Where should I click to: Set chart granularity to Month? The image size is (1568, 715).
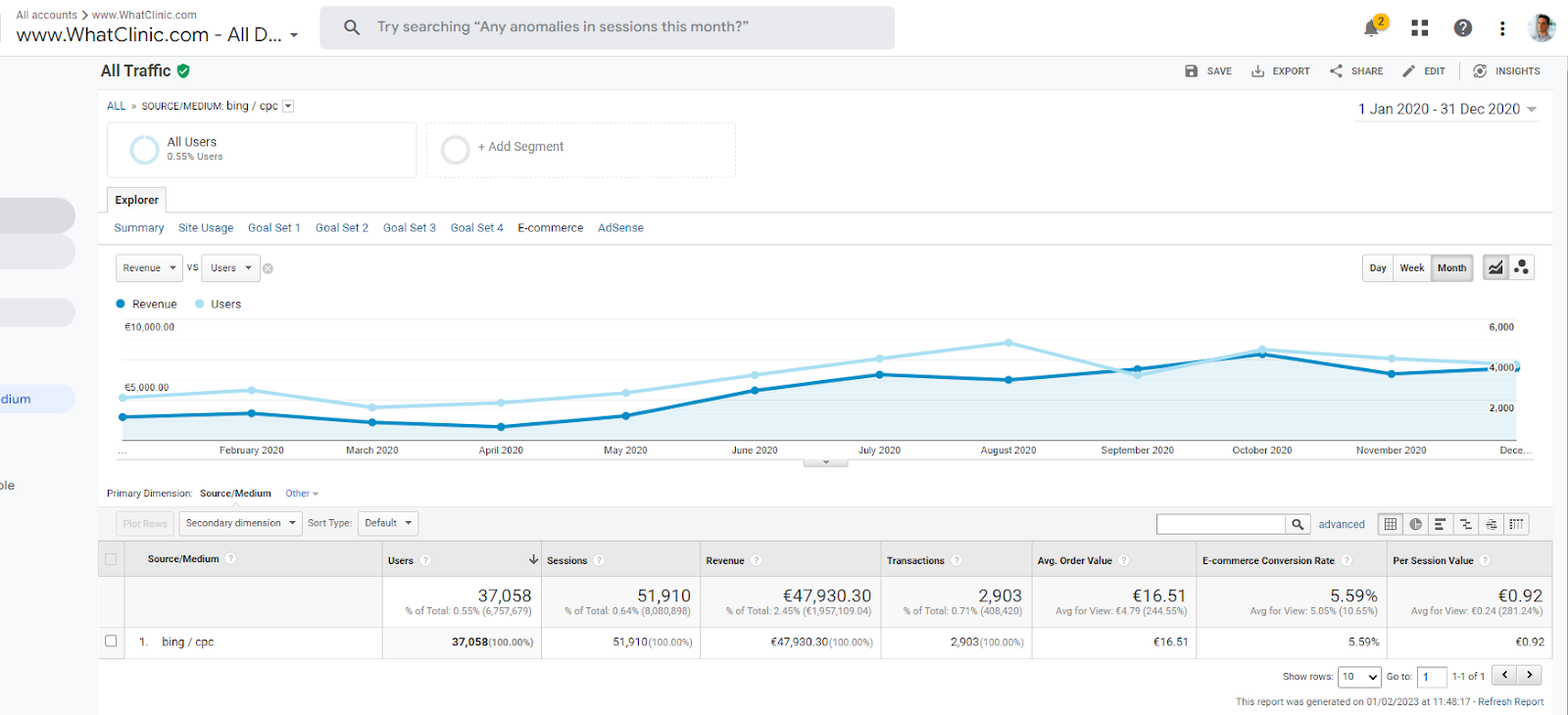1452,268
